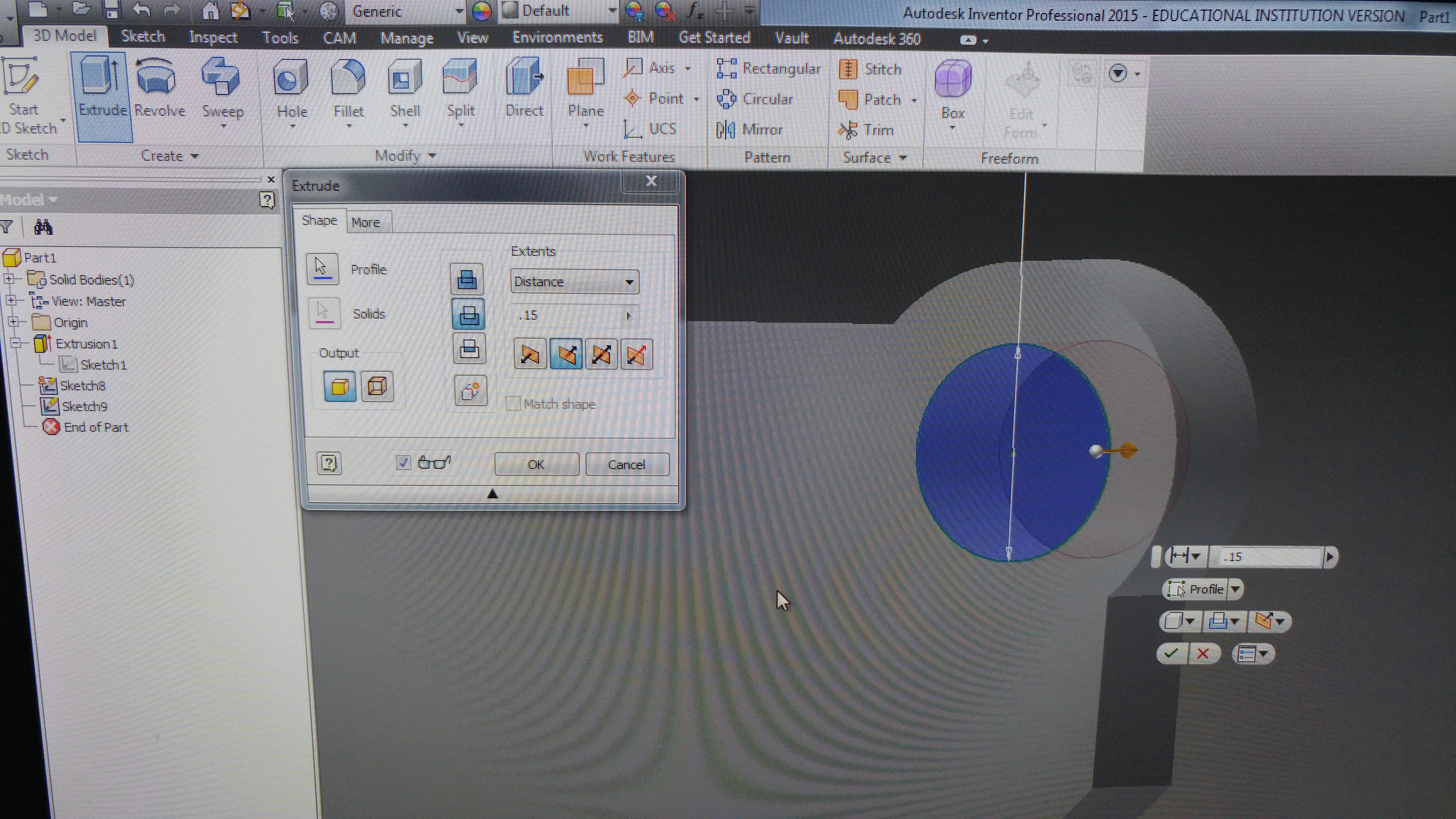Click the Save icon in quick access toolbar
Image resolution: width=1456 pixels, height=819 pixels.
tap(112, 9)
